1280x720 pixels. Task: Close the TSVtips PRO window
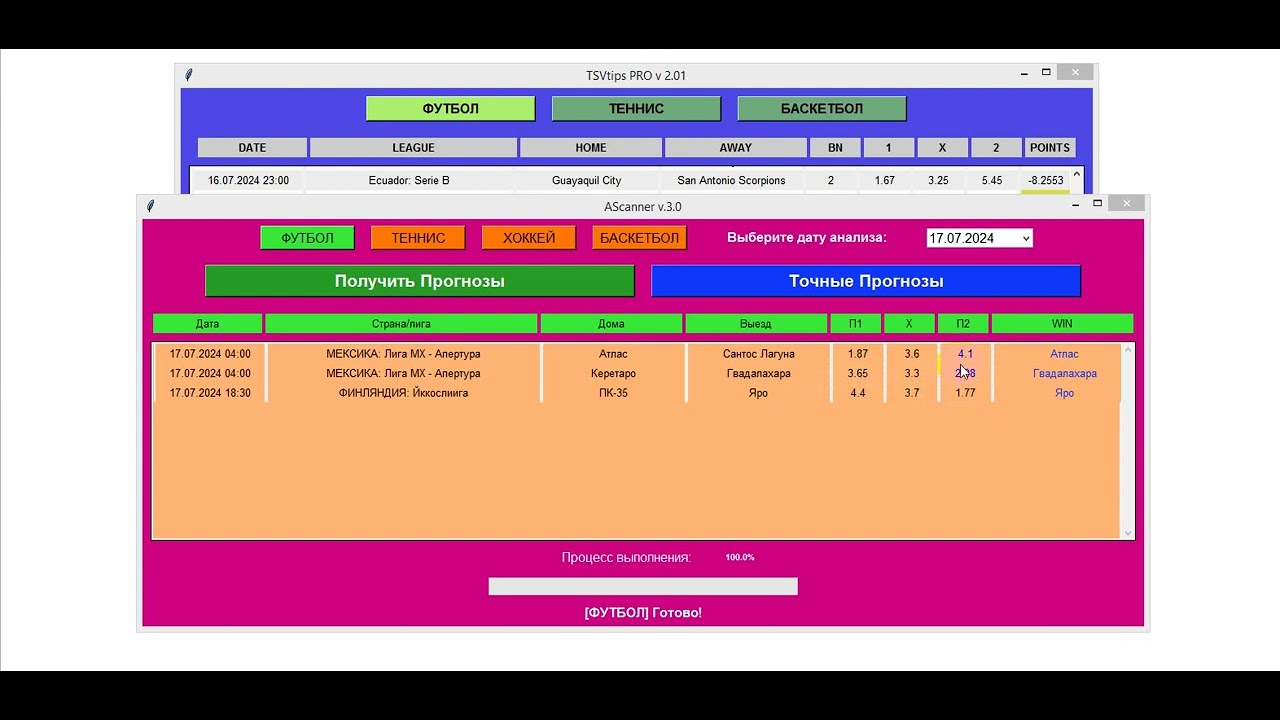point(1075,72)
